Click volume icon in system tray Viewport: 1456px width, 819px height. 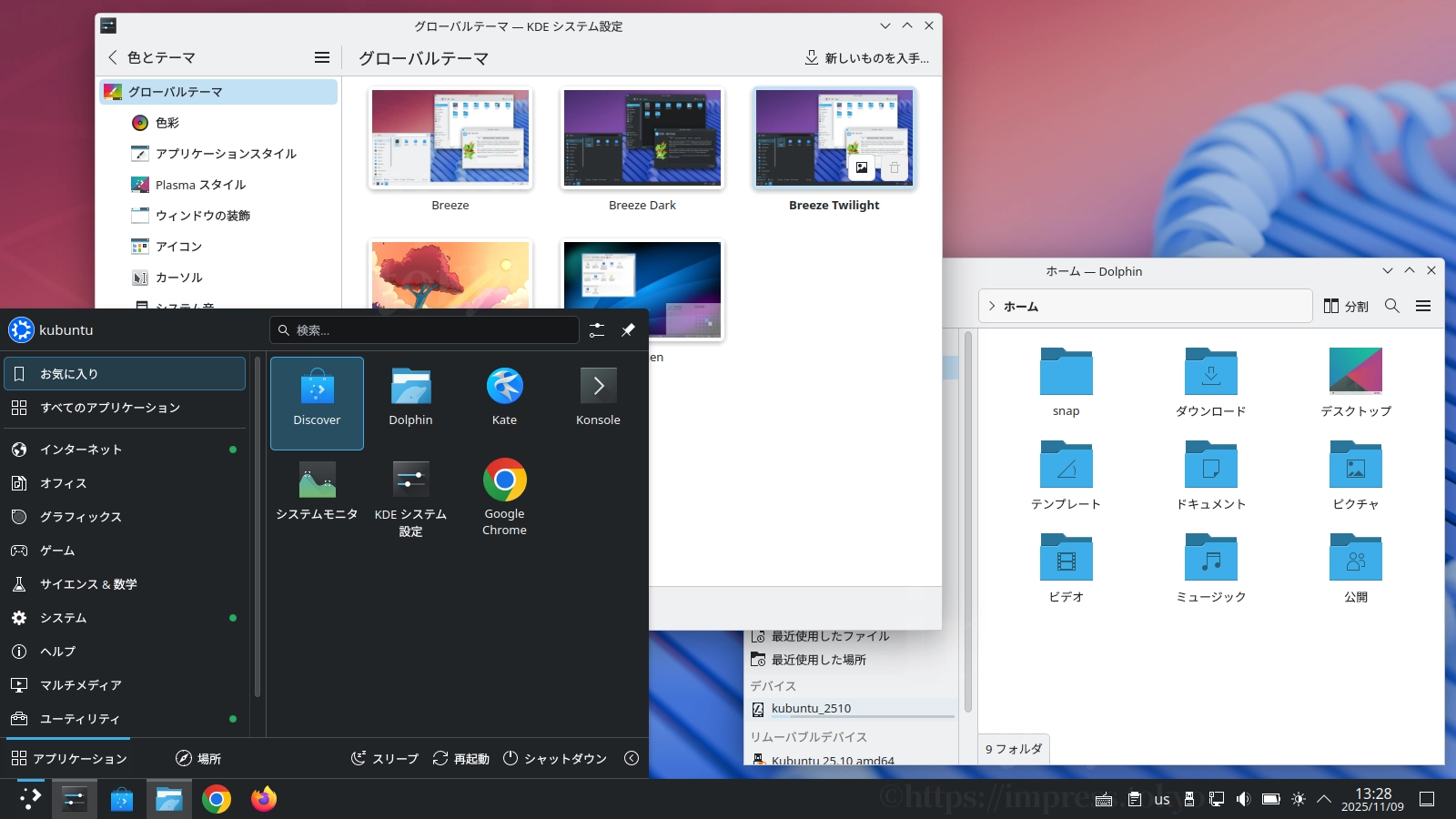tap(1243, 799)
